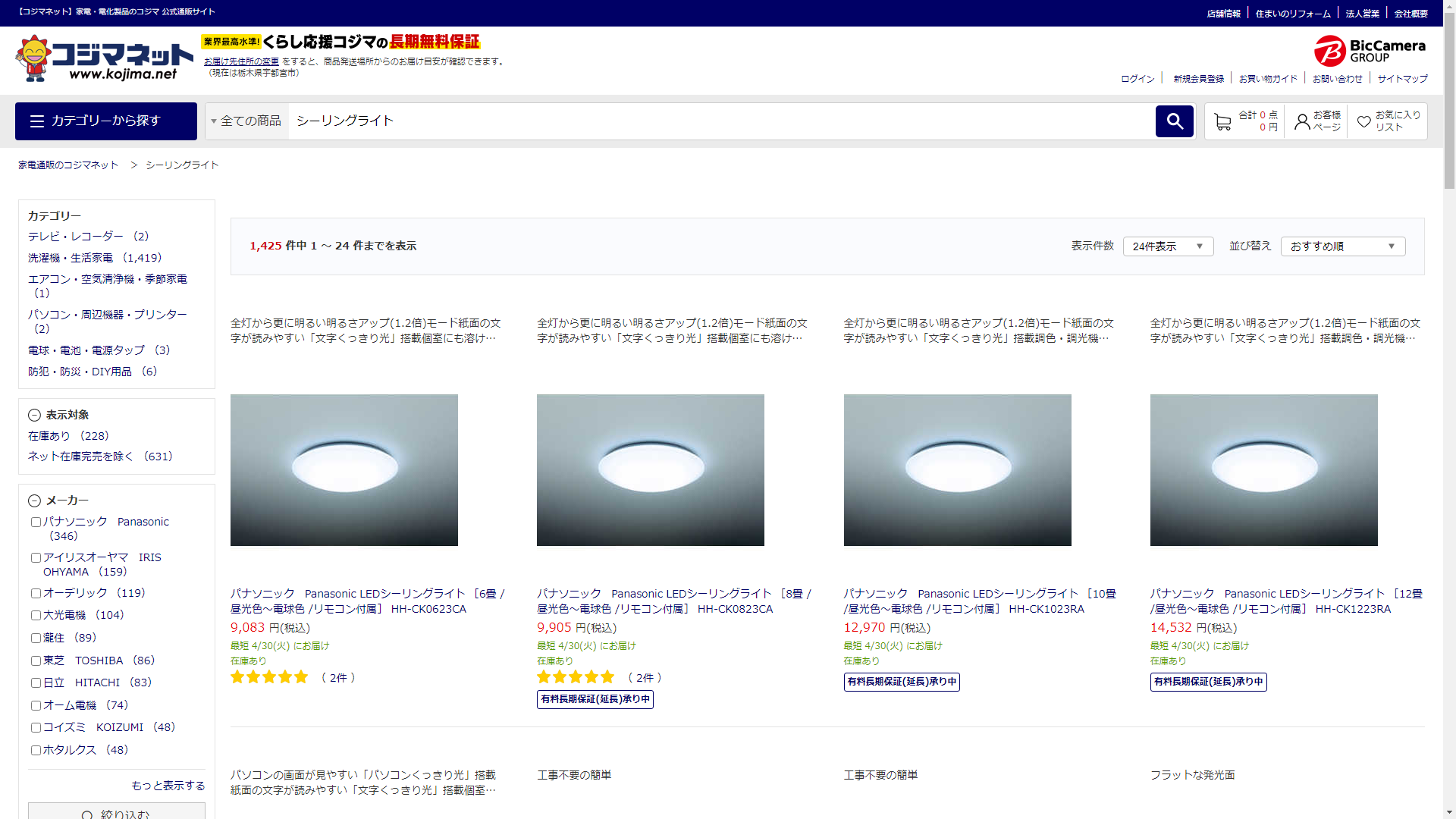
Task: Click もっと表示する under makers
Action: 168,786
